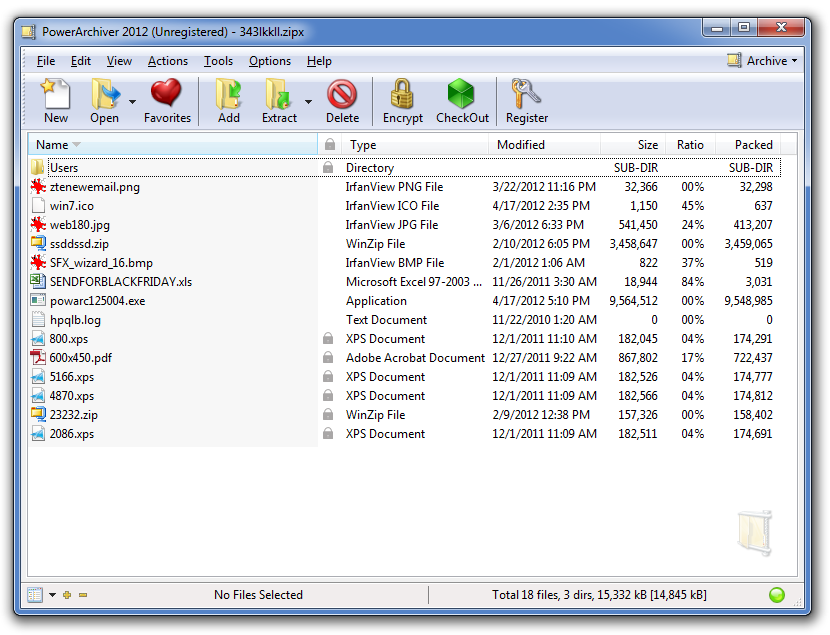The width and height of the screenshot is (830, 635).
Task: Expand the Open button dropdown arrow
Action: click(132, 102)
